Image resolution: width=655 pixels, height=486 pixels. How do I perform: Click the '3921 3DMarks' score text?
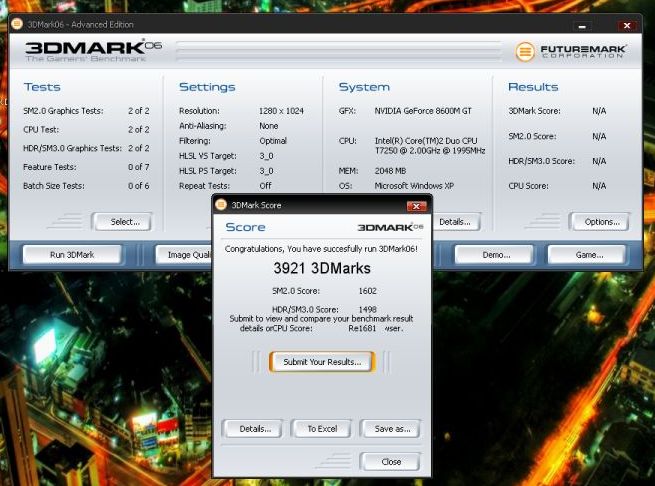(x=322, y=268)
